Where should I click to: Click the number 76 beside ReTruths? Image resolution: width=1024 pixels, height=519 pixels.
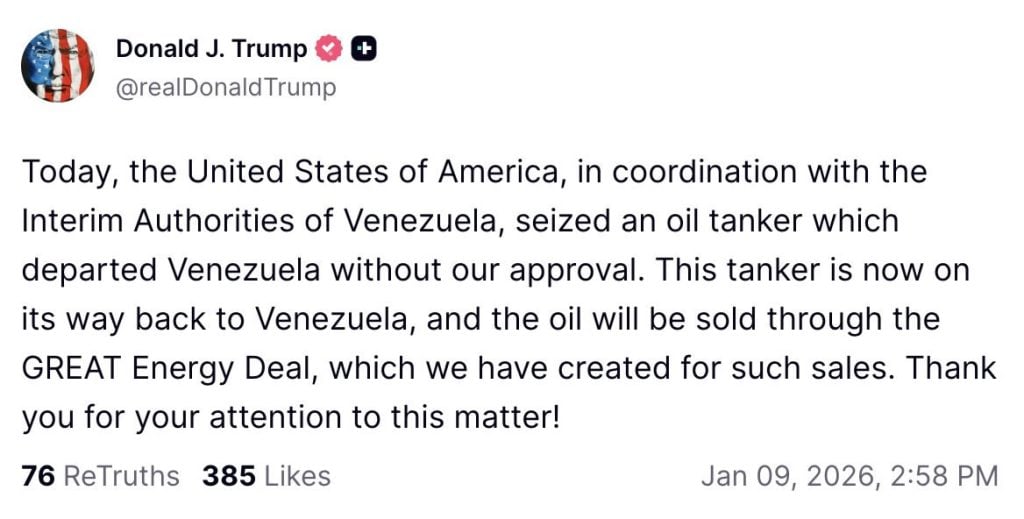(38, 476)
